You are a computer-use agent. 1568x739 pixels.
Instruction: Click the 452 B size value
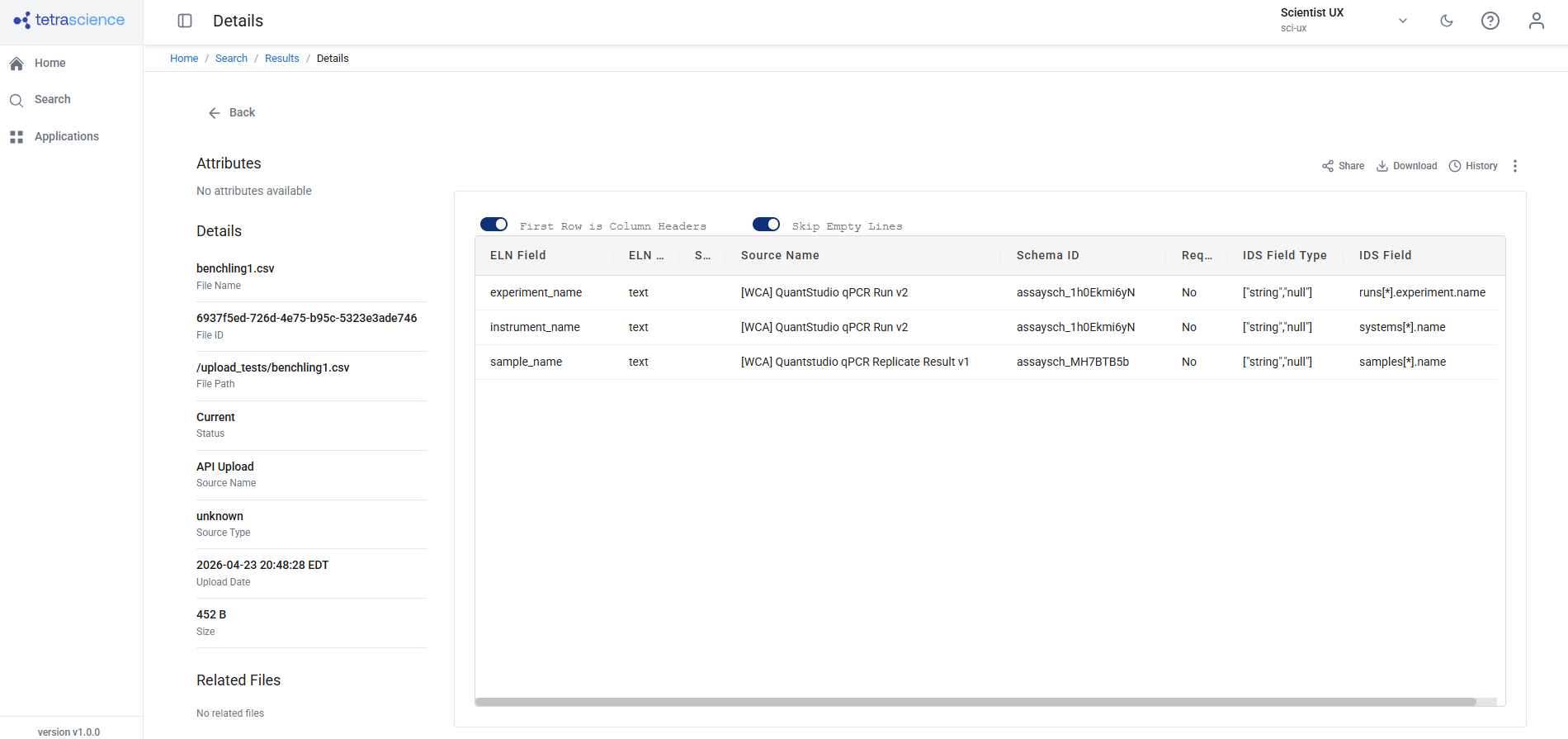coord(211,614)
